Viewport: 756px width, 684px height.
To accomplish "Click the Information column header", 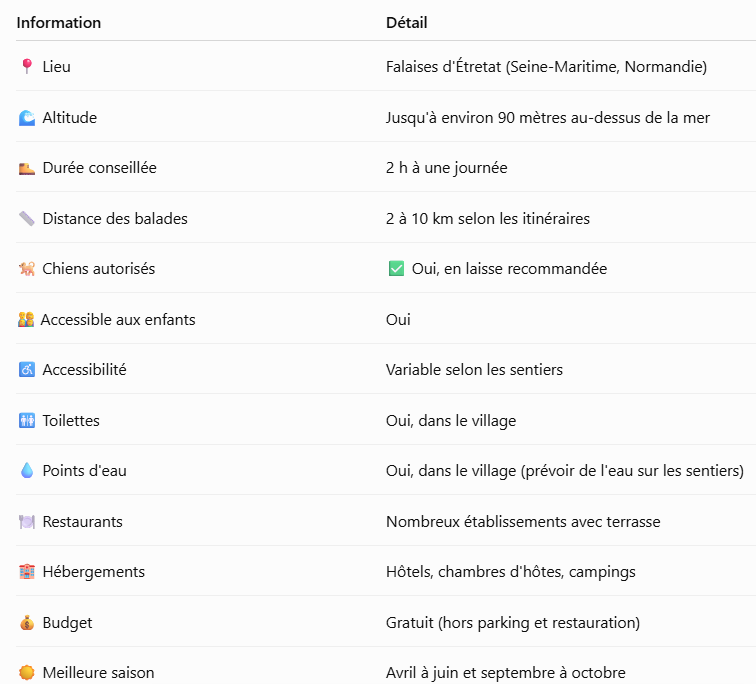I will click(59, 23).
